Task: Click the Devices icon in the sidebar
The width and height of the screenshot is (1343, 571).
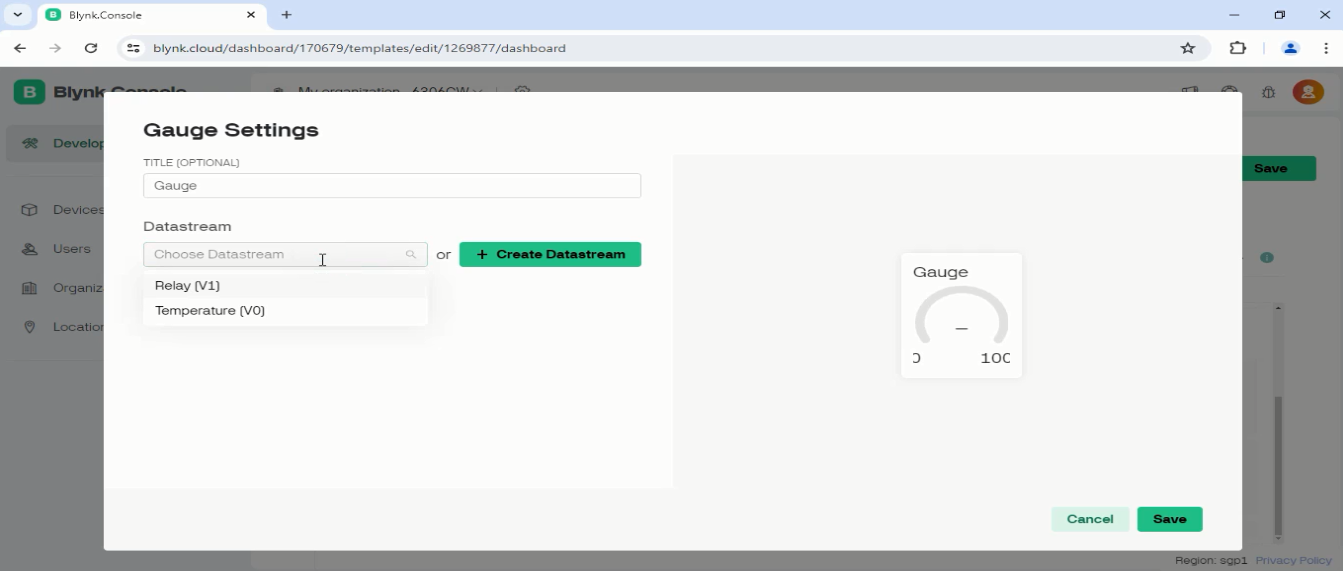Action: (30, 210)
